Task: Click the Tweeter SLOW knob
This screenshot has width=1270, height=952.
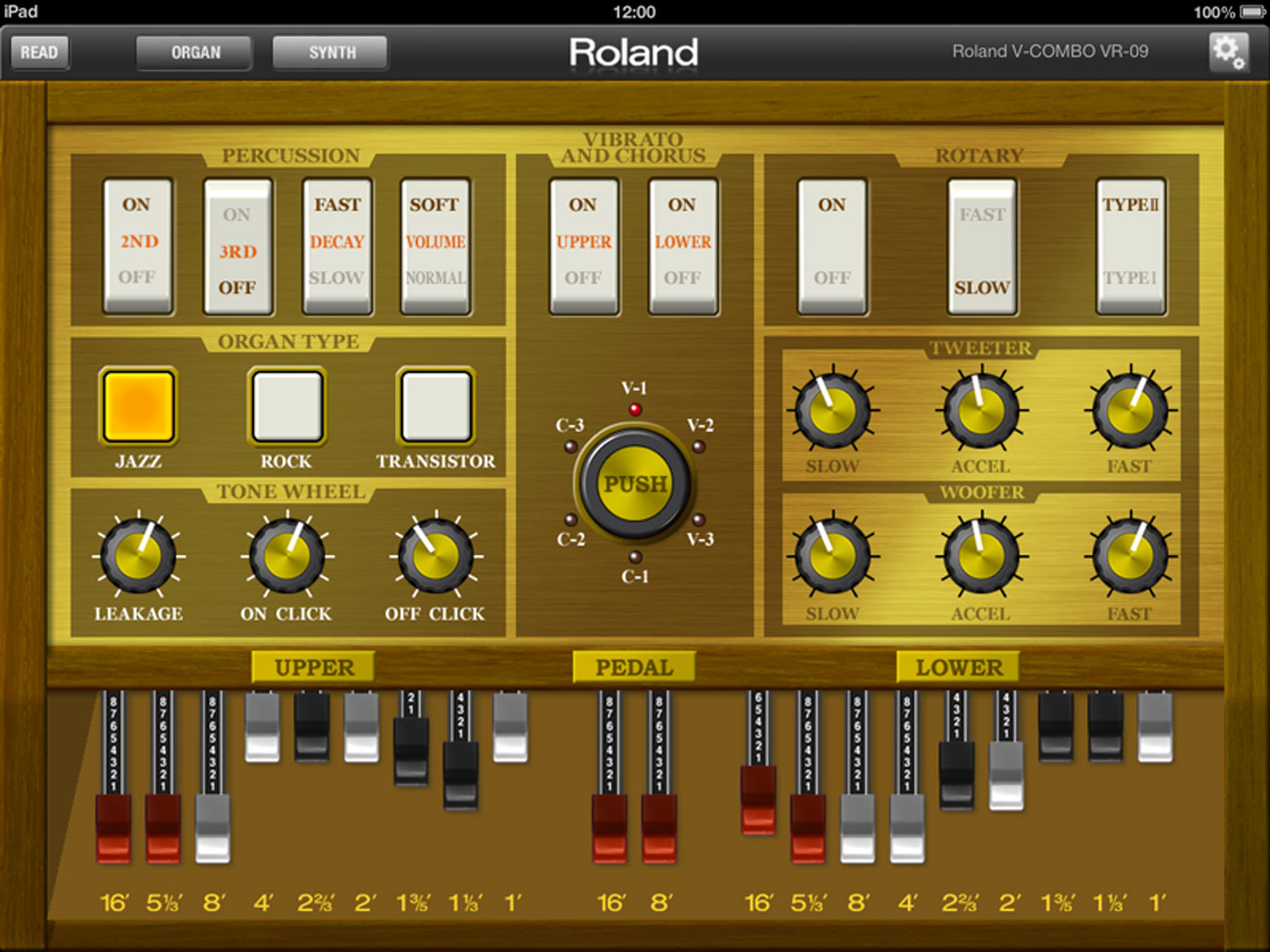Action: click(x=833, y=410)
